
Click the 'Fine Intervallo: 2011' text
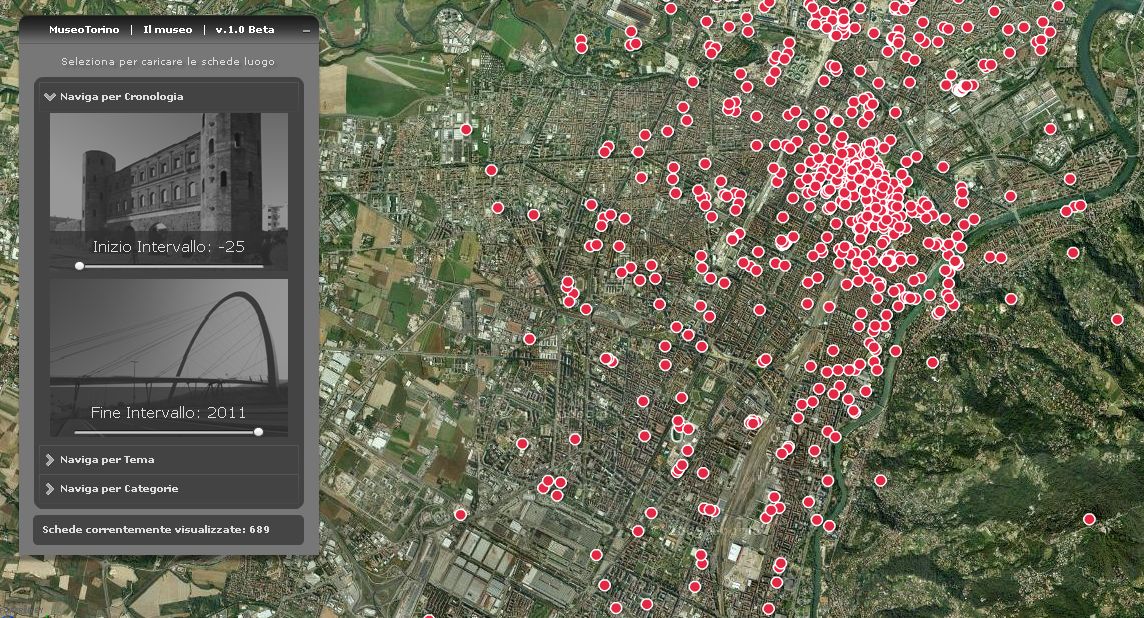(169, 412)
